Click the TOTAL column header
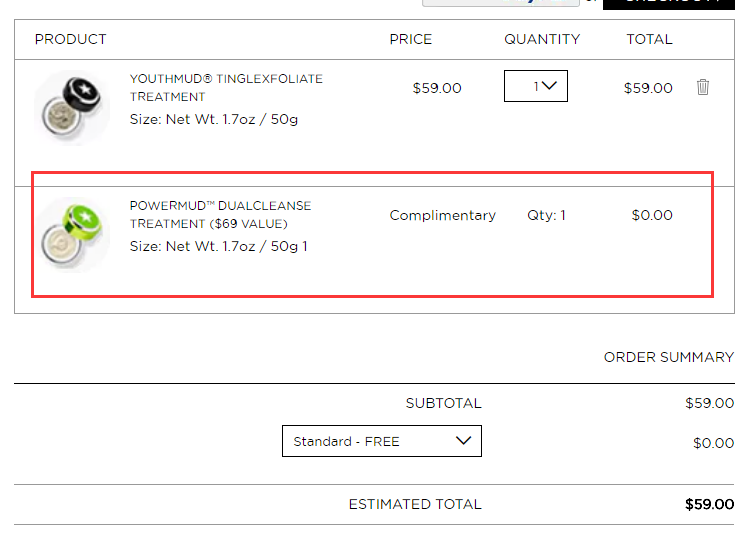 [650, 39]
